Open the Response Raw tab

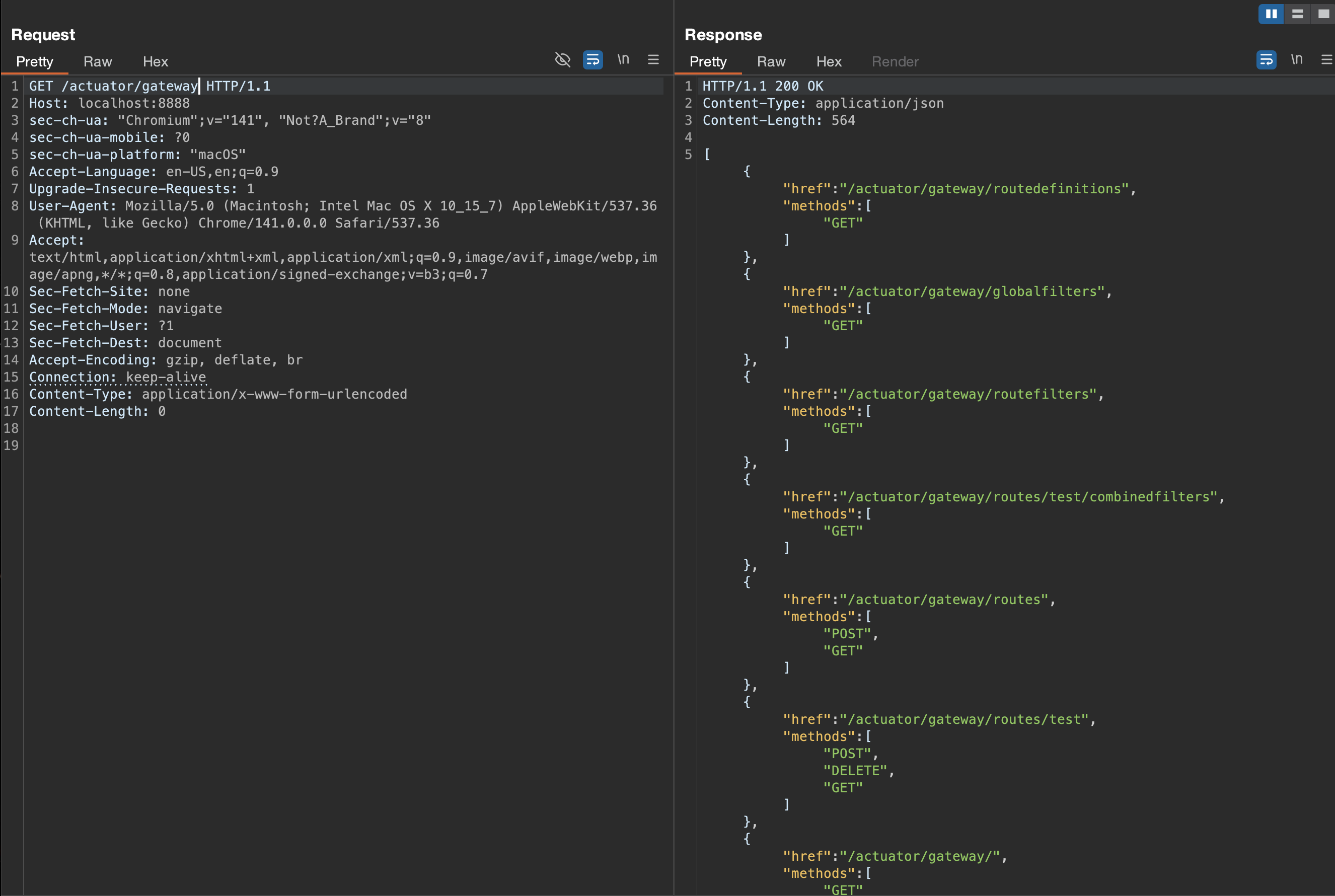771,62
